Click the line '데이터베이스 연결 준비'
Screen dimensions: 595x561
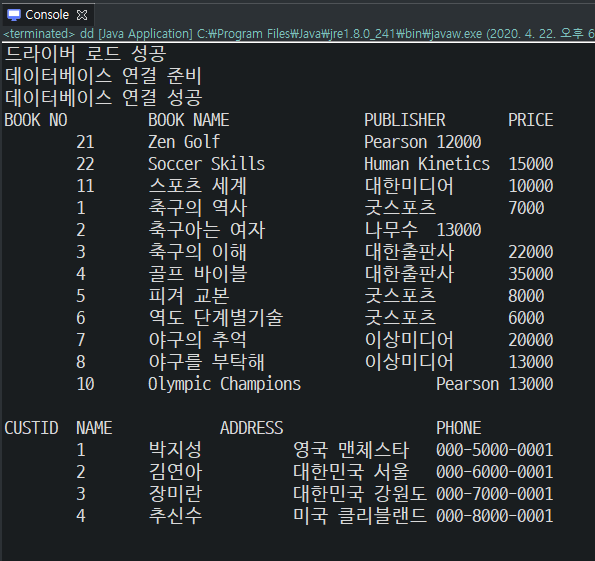pos(103,76)
